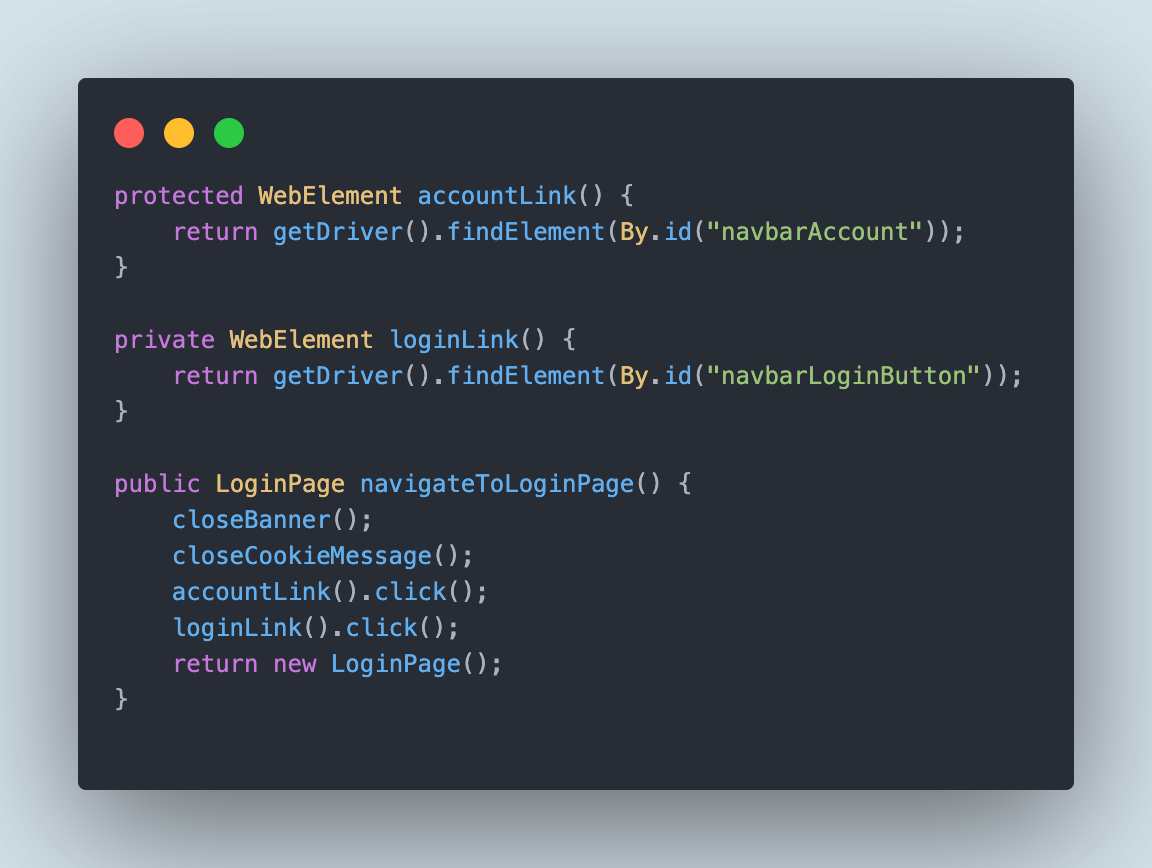
Task: Click the final closing brace
Action: [x=121, y=698]
